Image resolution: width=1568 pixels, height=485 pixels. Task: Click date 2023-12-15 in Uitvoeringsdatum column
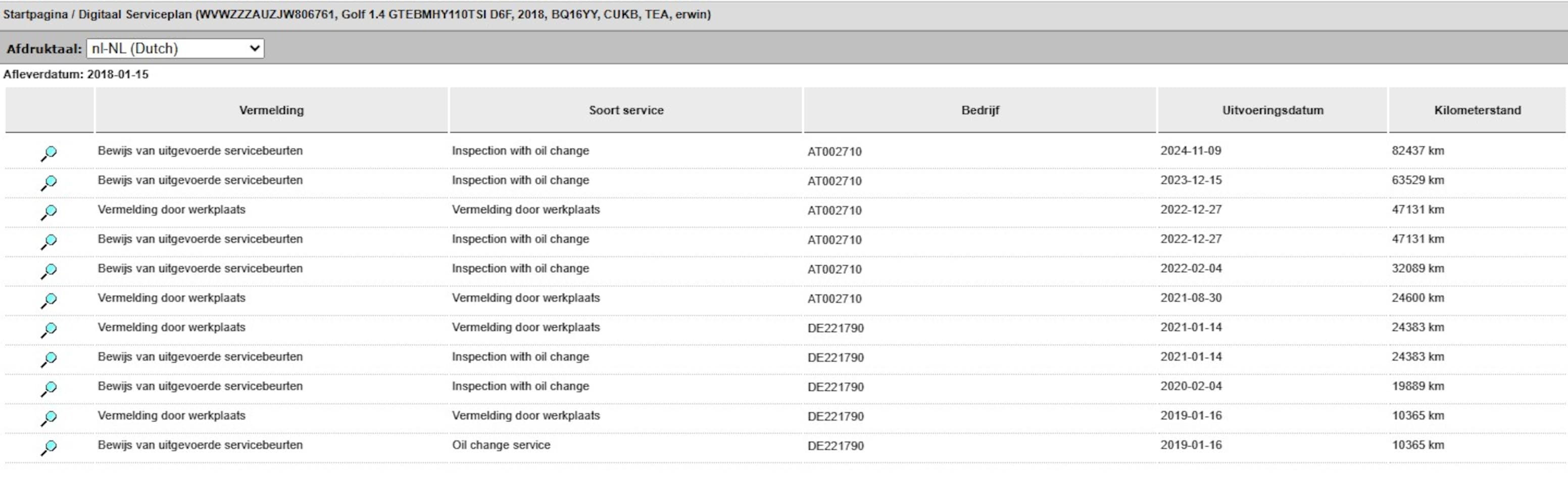1191,180
